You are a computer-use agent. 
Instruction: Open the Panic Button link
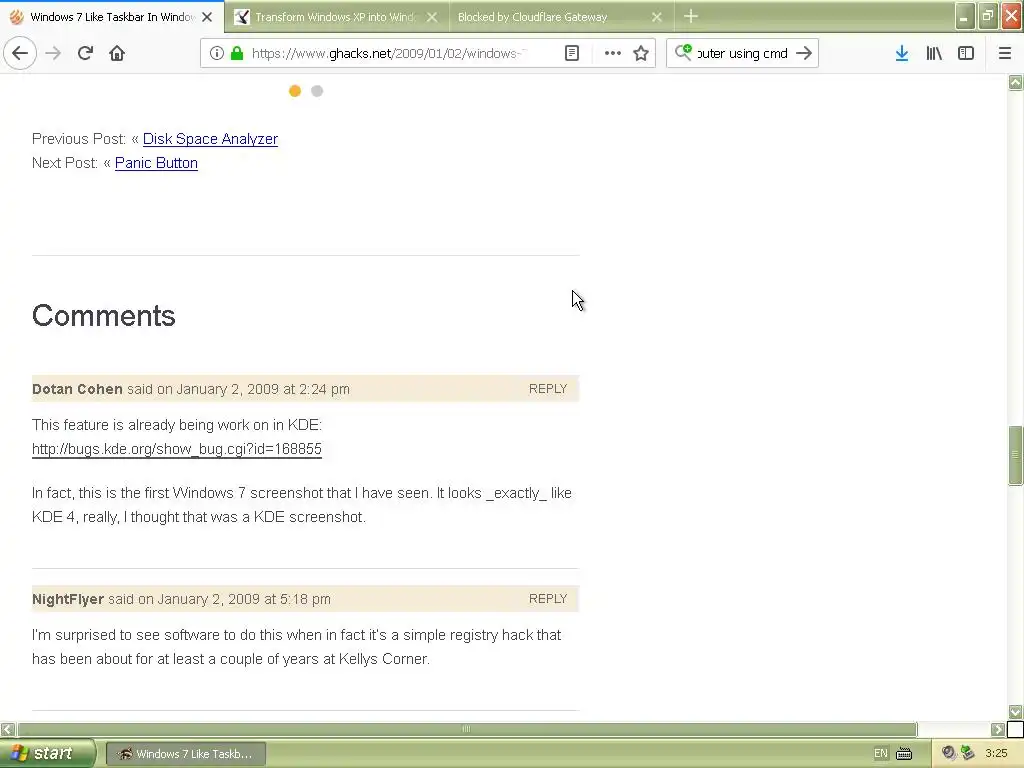(x=156, y=163)
